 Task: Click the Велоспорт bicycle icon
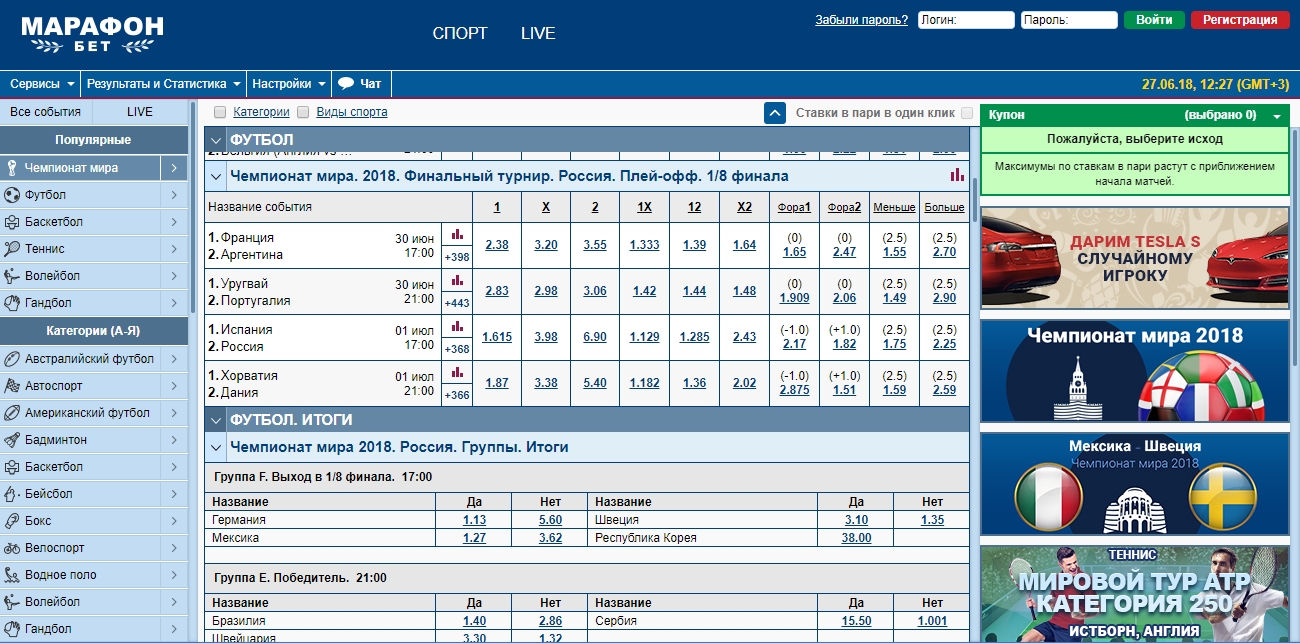coord(12,548)
